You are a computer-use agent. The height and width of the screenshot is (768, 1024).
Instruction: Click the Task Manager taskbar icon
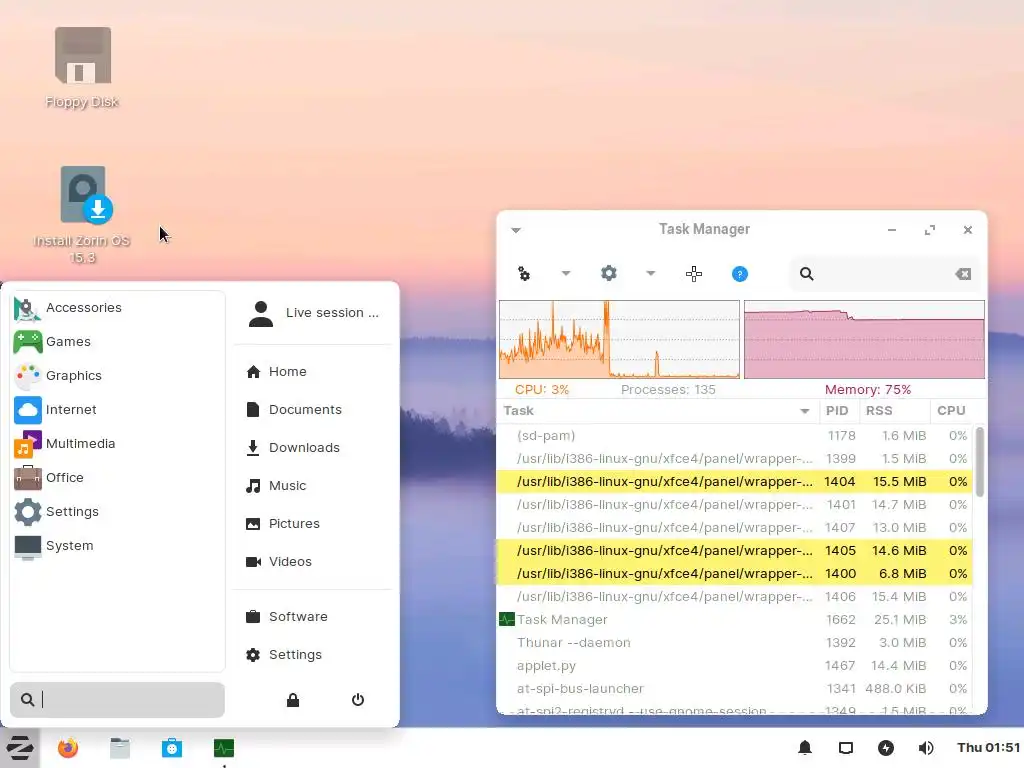[x=224, y=748]
